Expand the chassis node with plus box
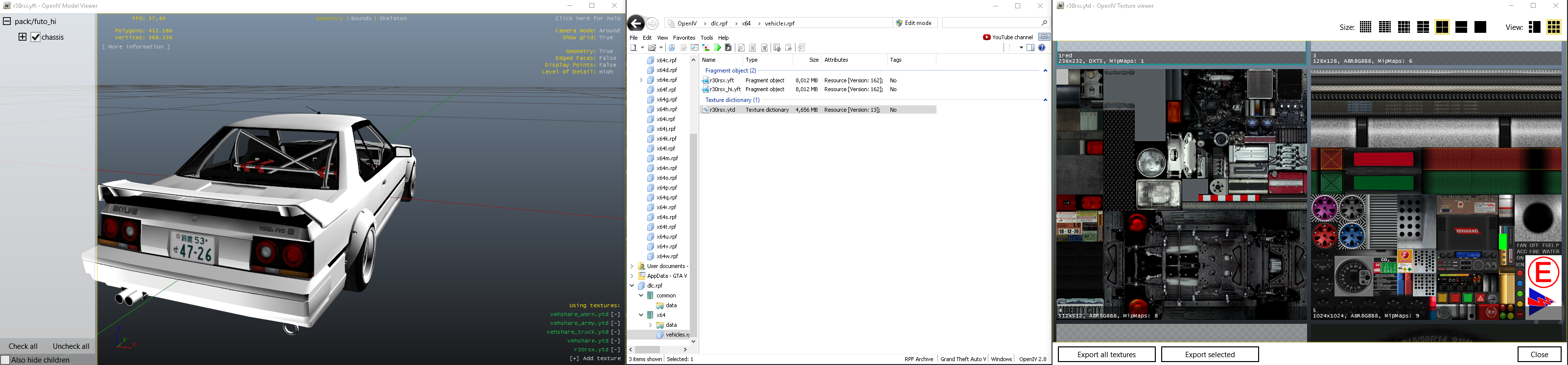The height and width of the screenshot is (365, 1568). [23, 37]
